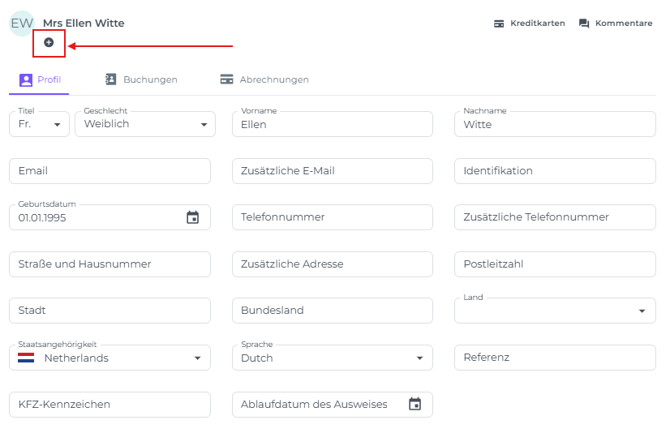The height and width of the screenshot is (433, 670).
Task: Open Kreditkarten credit cards
Action: click(x=529, y=23)
